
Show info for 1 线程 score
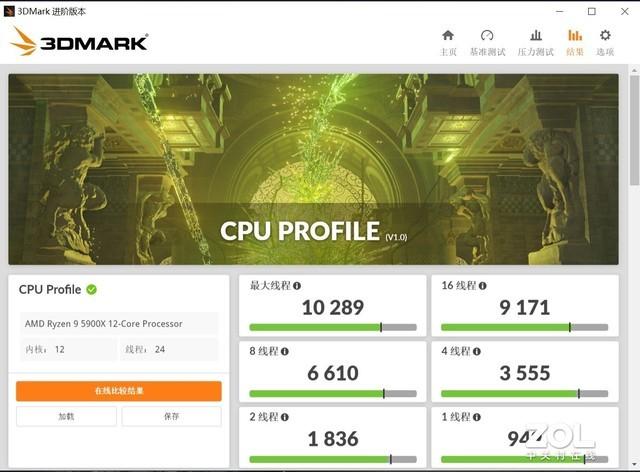[476, 417]
